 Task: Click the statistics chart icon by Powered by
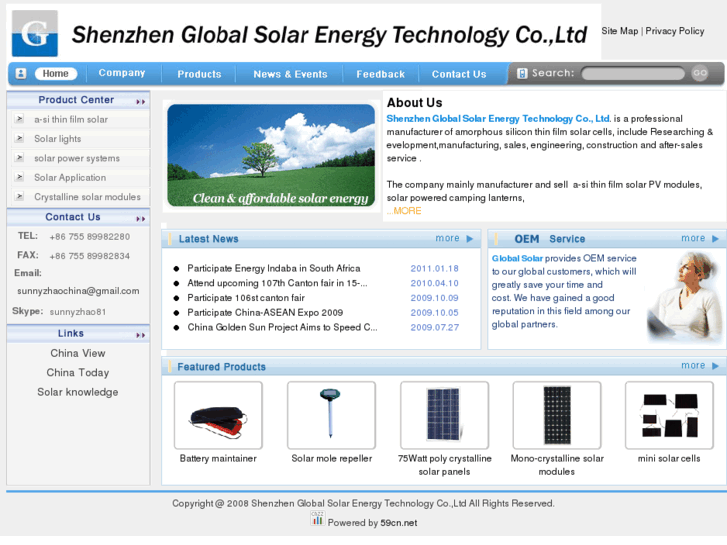pos(318,518)
